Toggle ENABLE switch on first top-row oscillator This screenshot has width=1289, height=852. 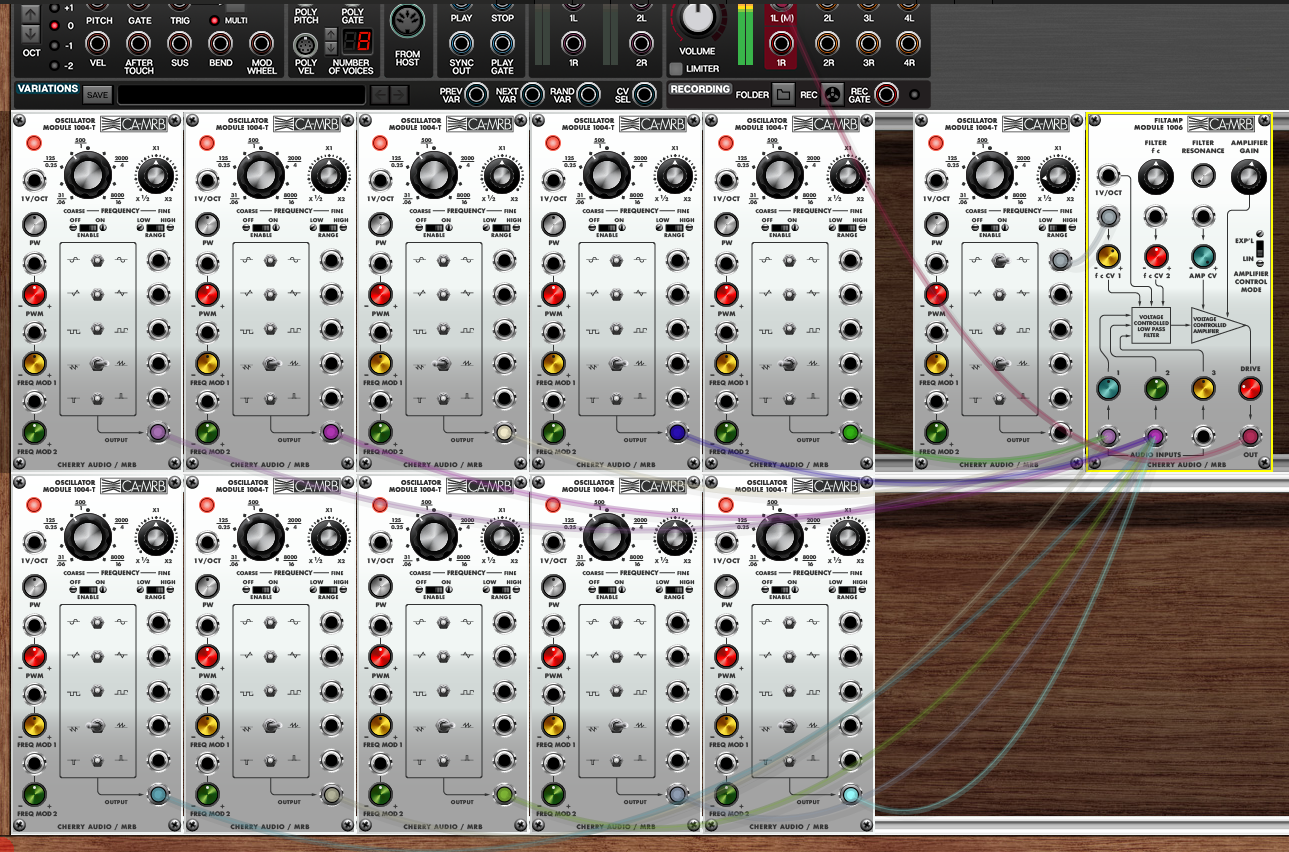point(89,228)
